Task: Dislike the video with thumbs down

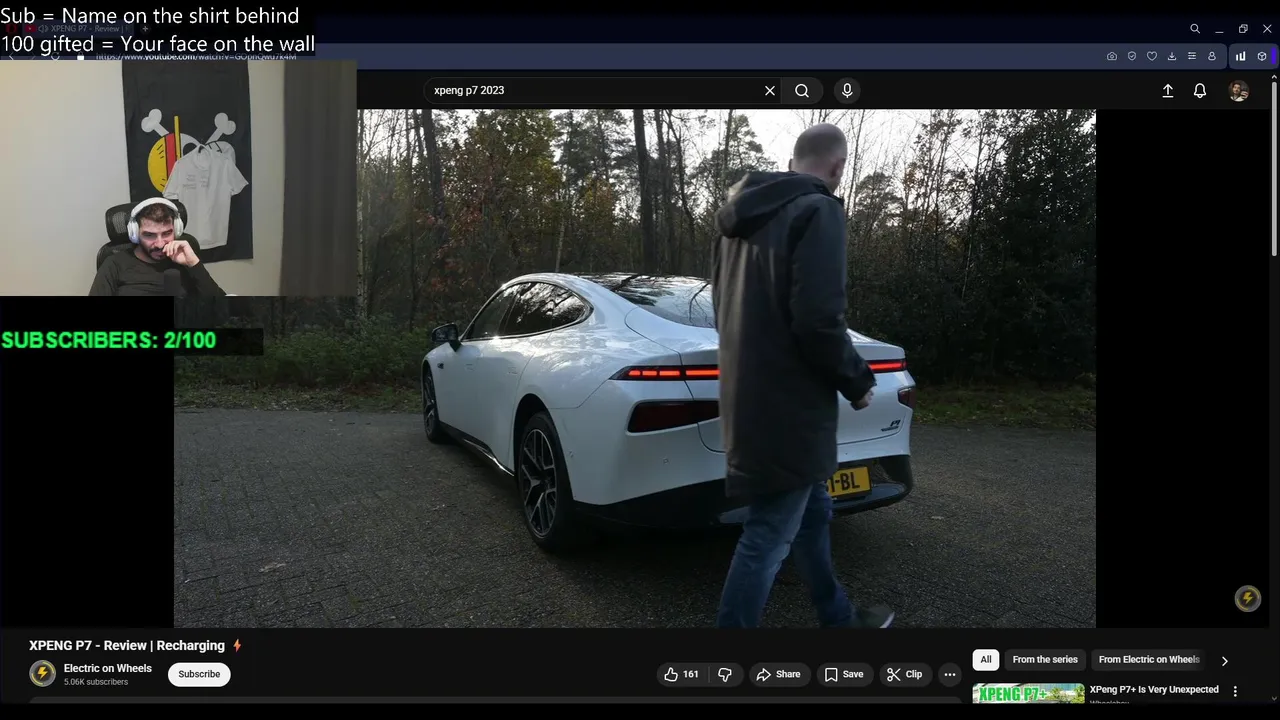Action: coord(725,674)
